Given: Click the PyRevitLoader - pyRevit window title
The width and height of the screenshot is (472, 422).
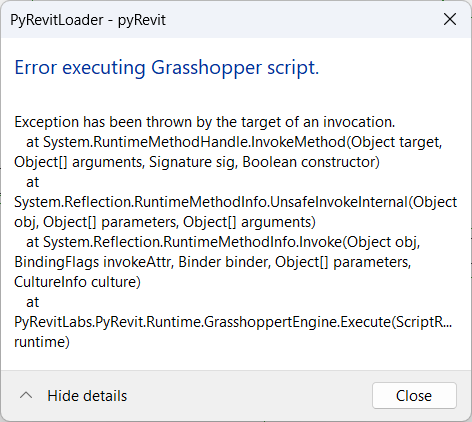Looking at the screenshot, I should click(x=88, y=20).
